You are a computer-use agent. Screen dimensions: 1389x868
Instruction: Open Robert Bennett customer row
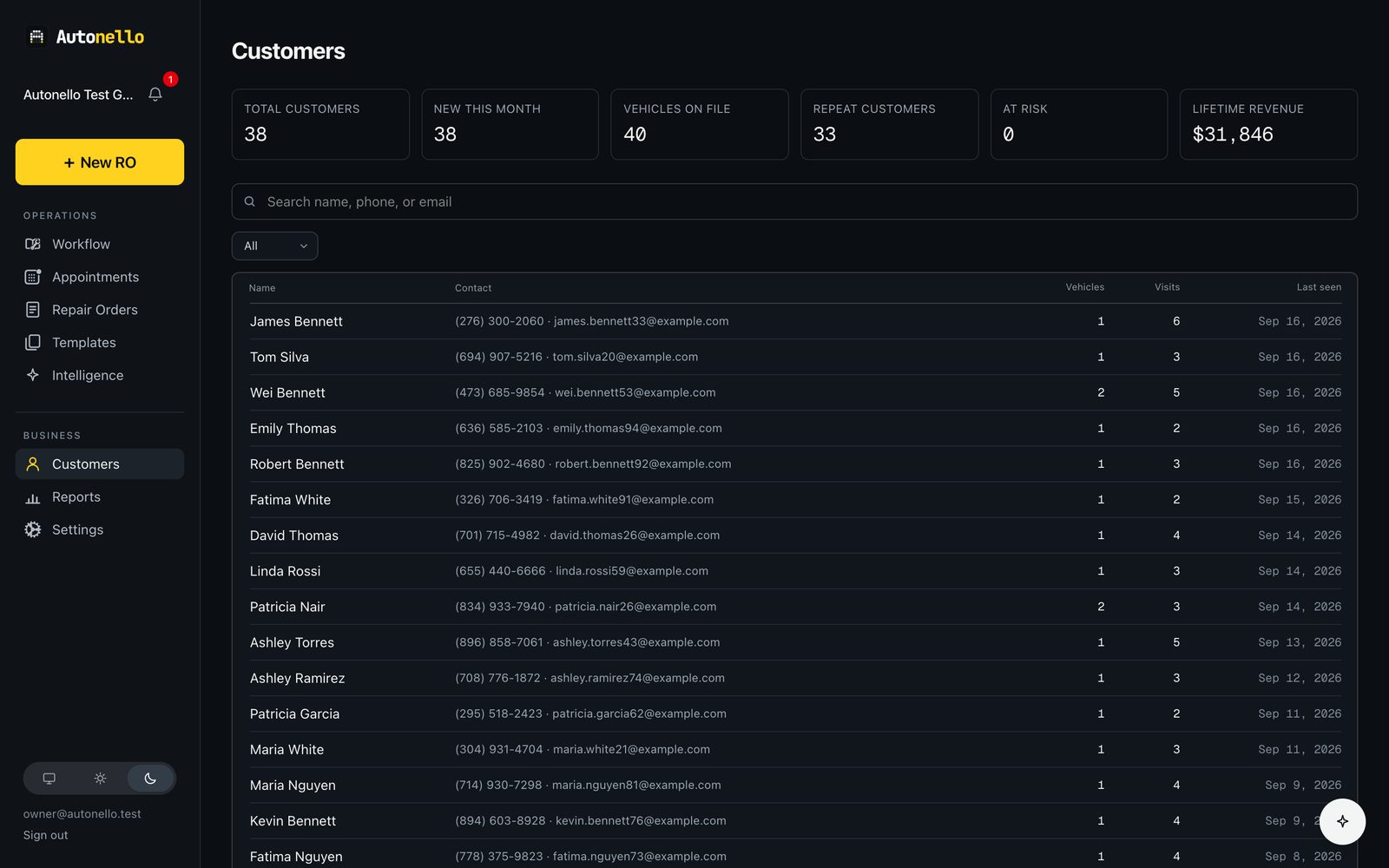[x=794, y=464]
